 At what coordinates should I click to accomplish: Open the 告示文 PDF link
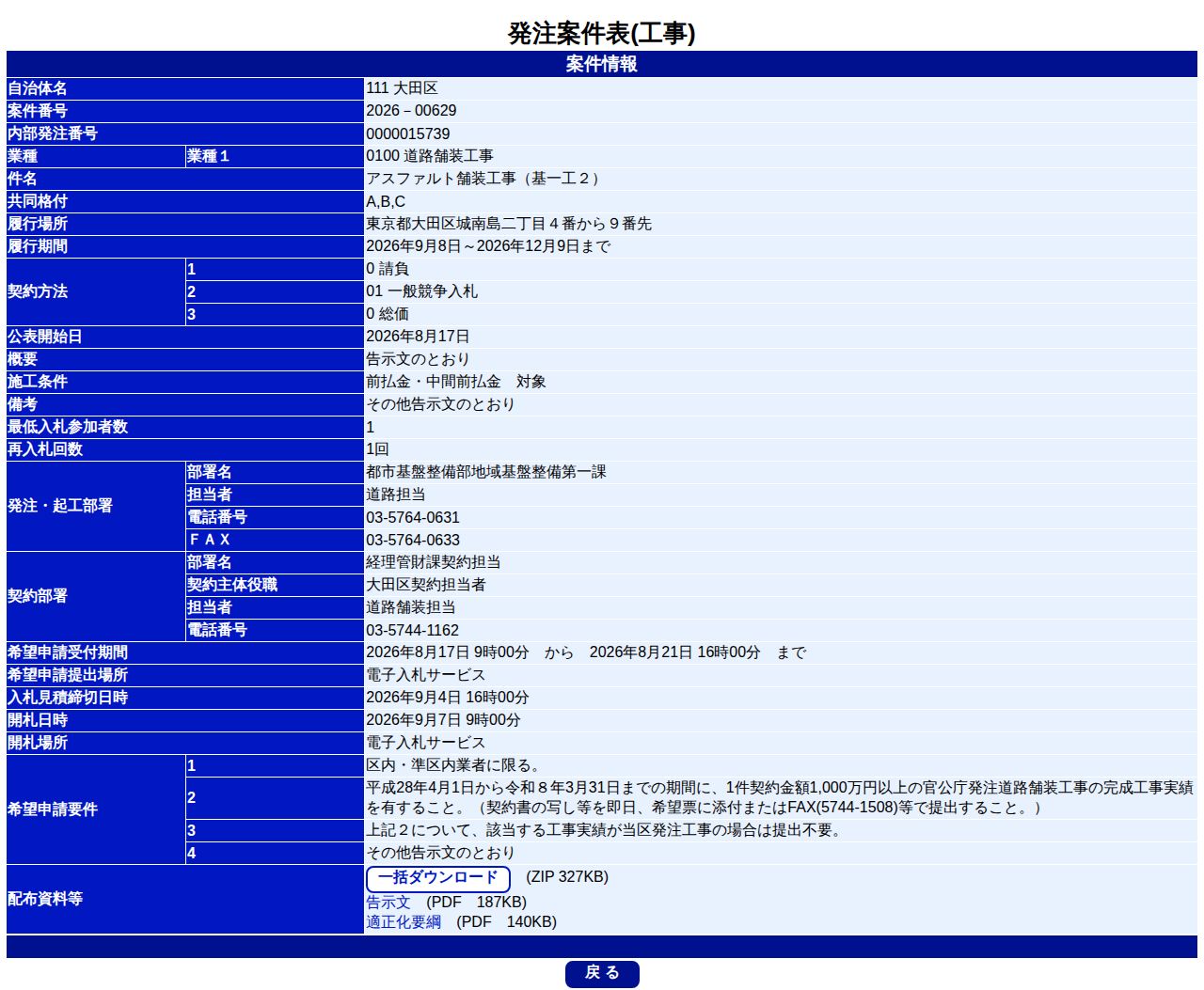[388, 902]
